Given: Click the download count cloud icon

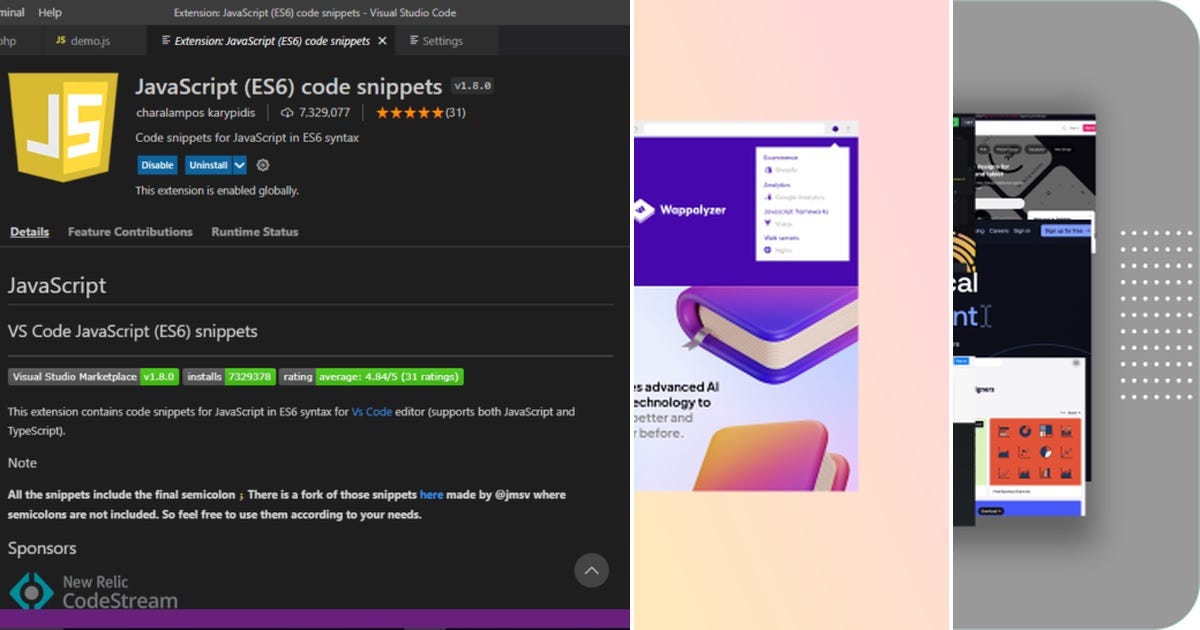Looking at the screenshot, I should (288, 113).
